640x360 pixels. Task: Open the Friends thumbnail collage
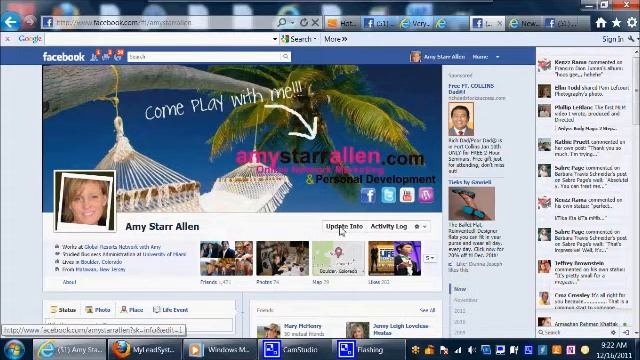(x=226, y=258)
